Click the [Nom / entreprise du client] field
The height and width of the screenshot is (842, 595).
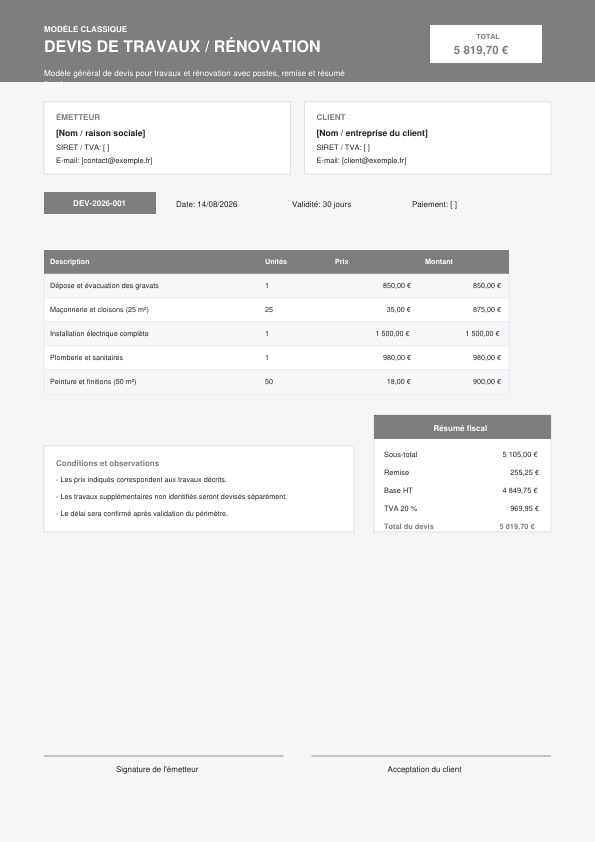(x=372, y=133)
